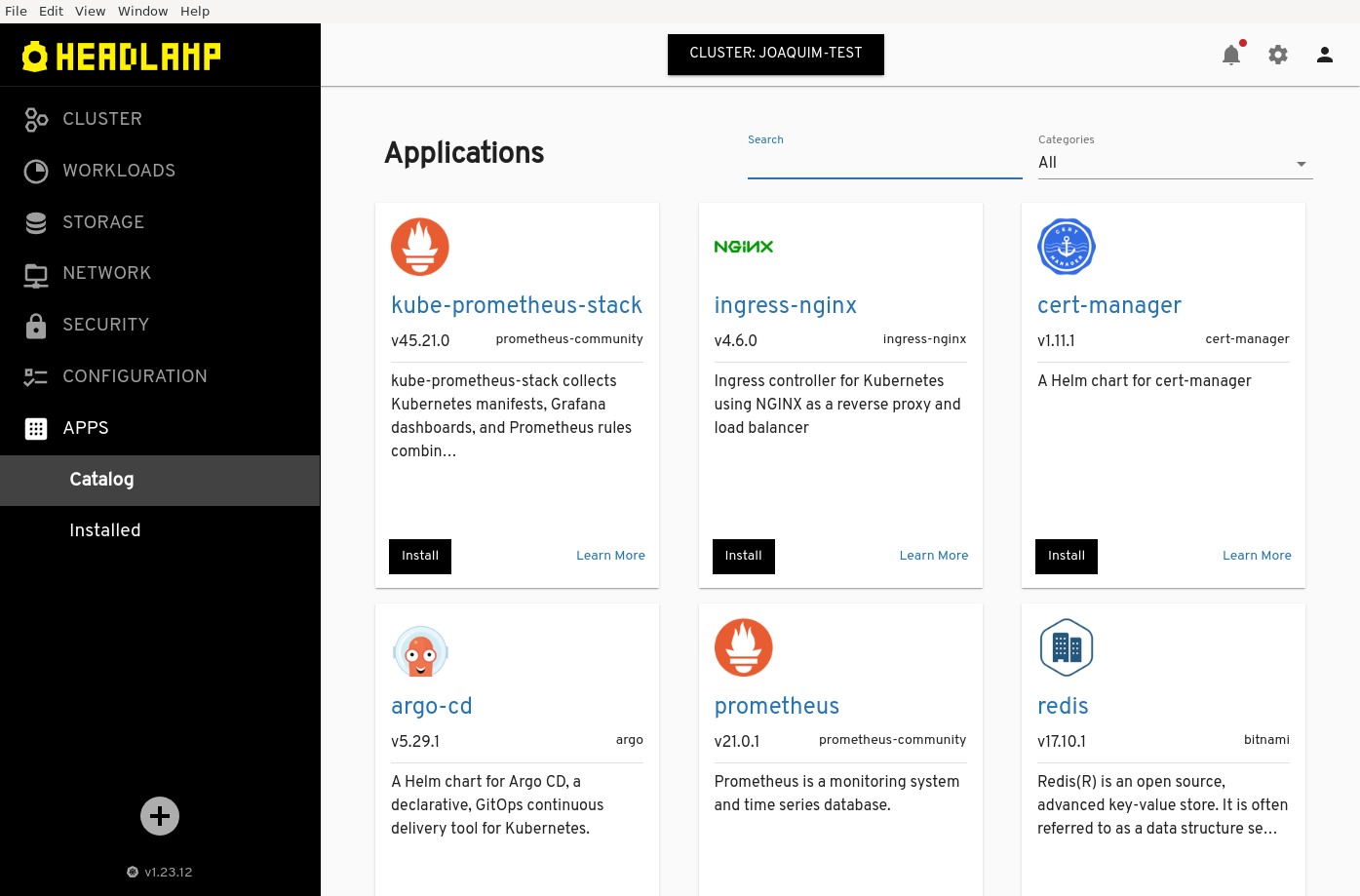Viewport: 1360px width, 896px height.
Task: Click the CLUSTER: JOAQUIM-TEST badge
Action: tap(775, 54)
